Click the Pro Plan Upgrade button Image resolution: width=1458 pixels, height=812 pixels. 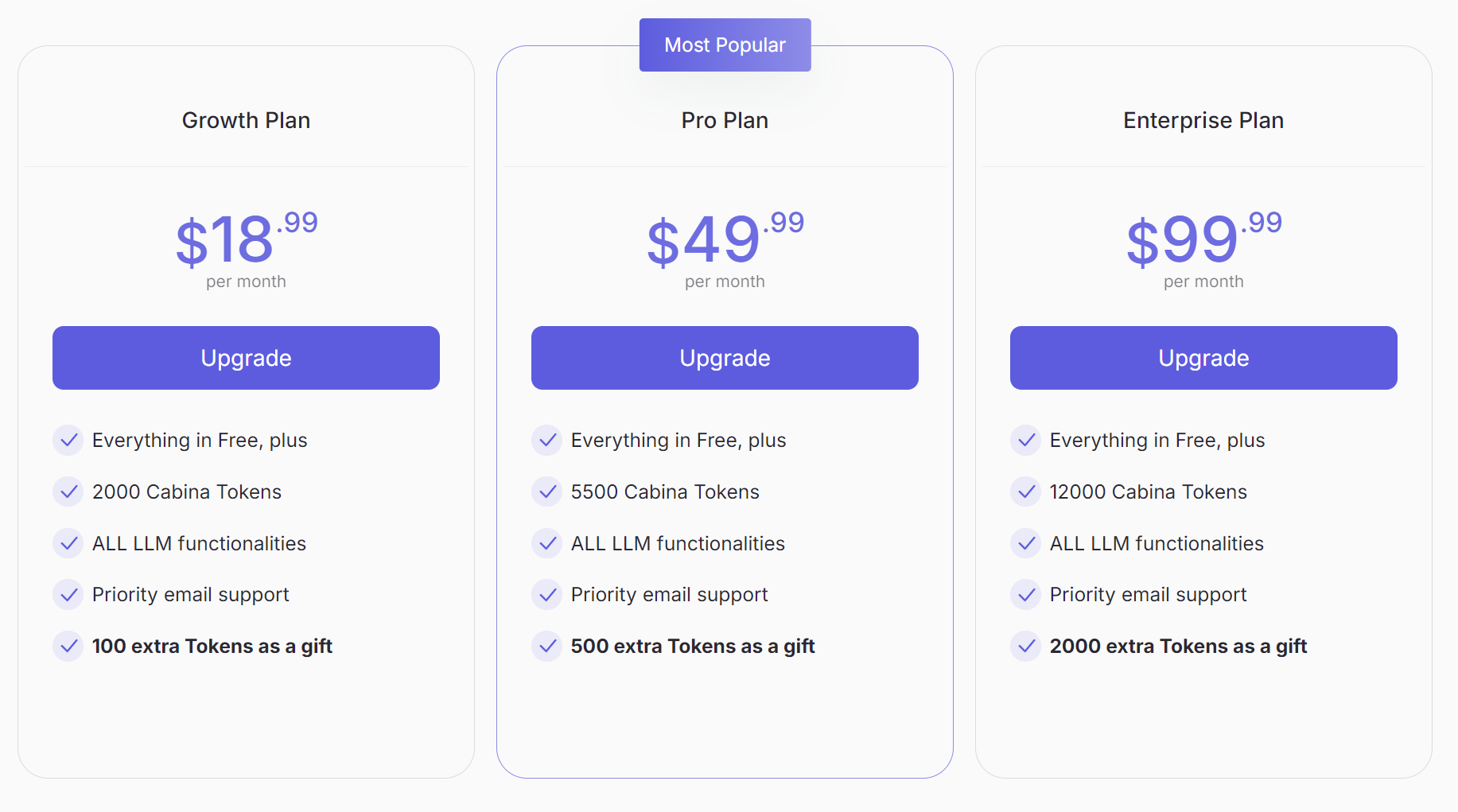(x=725, y=358)
